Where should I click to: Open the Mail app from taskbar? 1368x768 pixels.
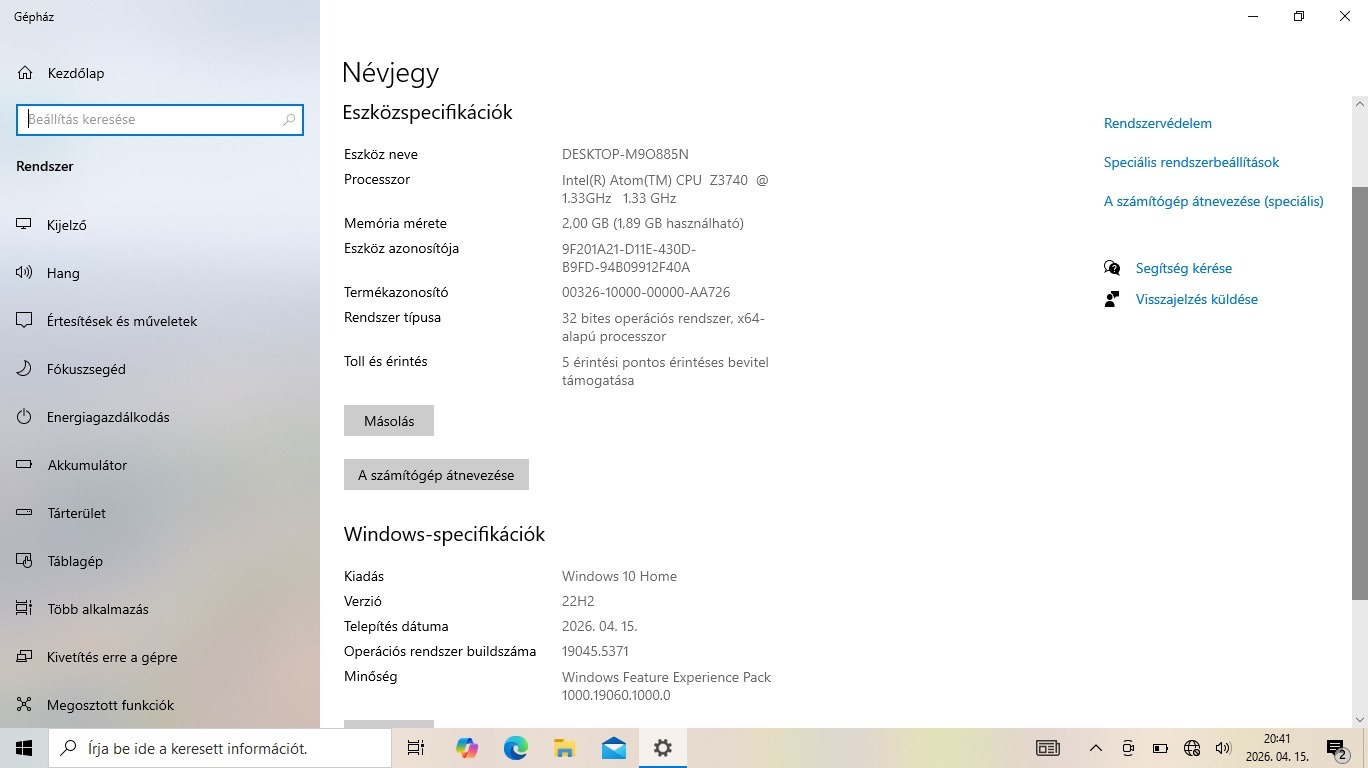(x=613, y=748)
